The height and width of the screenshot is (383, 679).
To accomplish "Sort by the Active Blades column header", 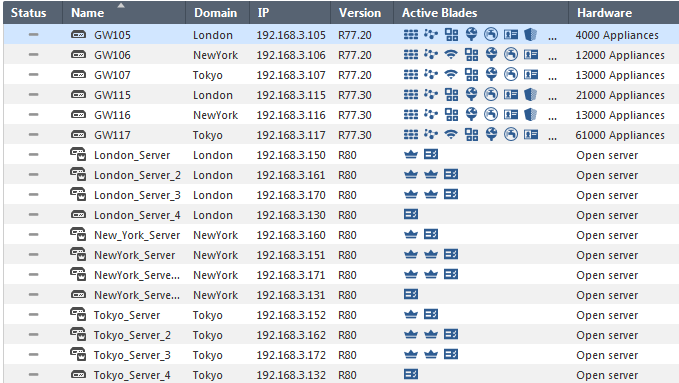I will (439, 13).
